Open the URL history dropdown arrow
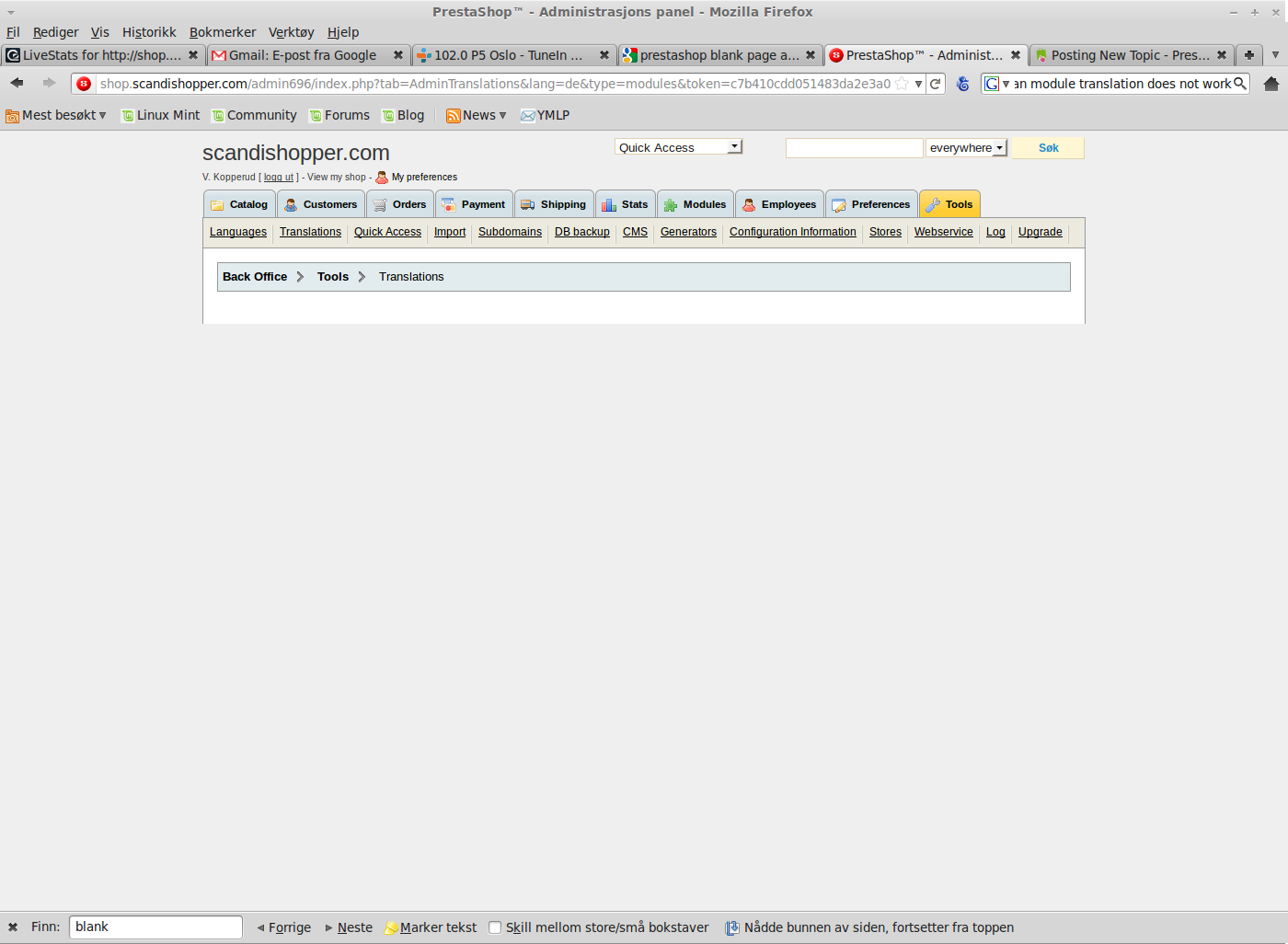The height and width of the screenshot is (944, 1288). tap(918, 84)
